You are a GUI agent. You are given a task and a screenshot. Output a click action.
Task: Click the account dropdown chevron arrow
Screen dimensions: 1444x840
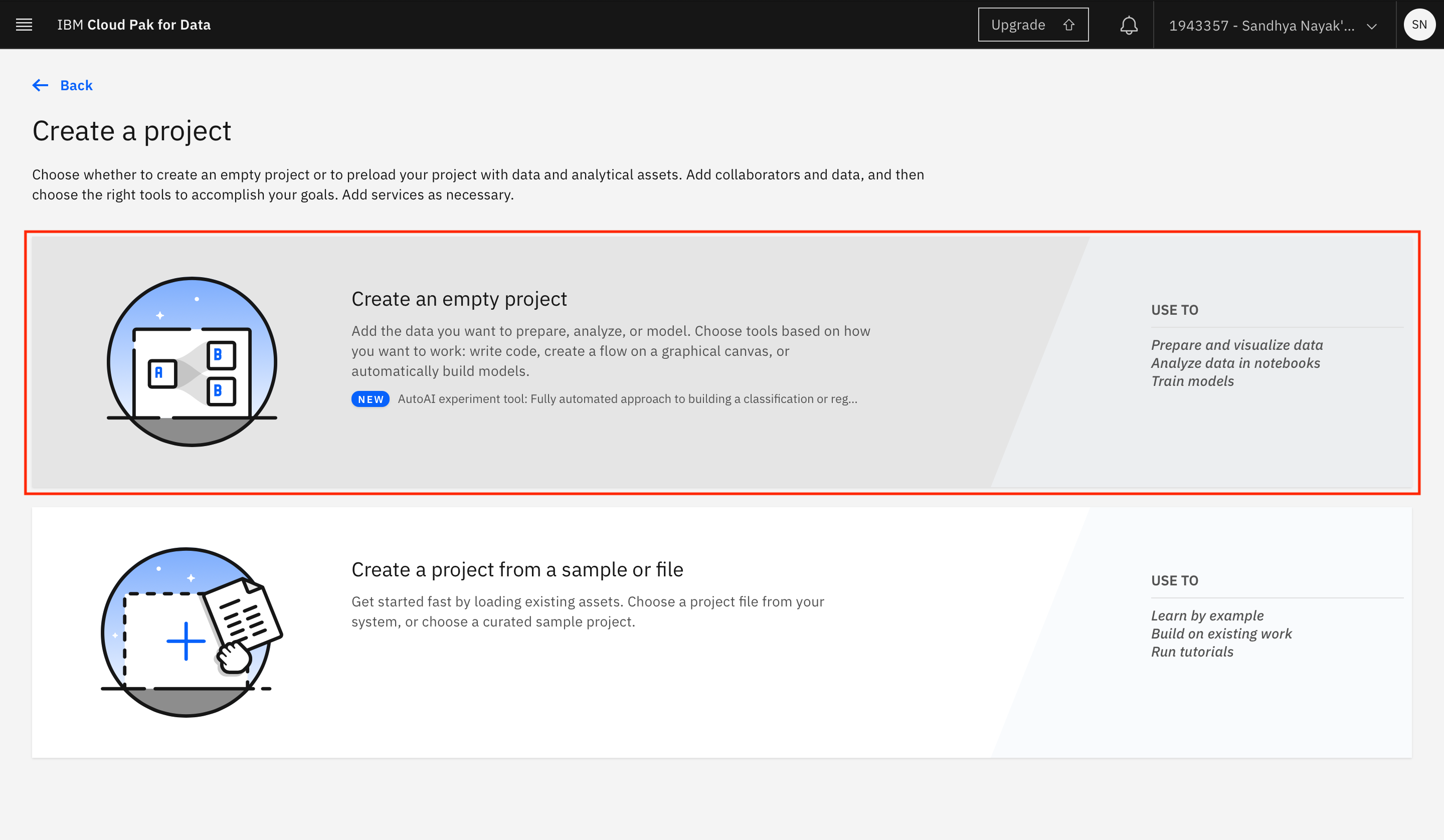(x=1371, y=27)
